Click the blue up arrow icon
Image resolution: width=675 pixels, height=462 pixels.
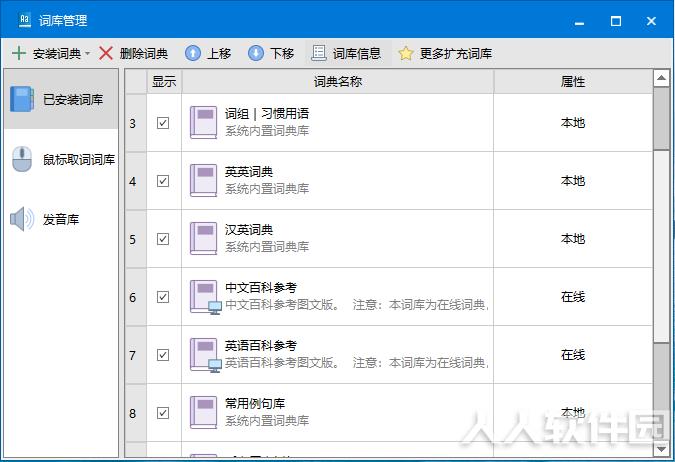click(x=193, y=53)
